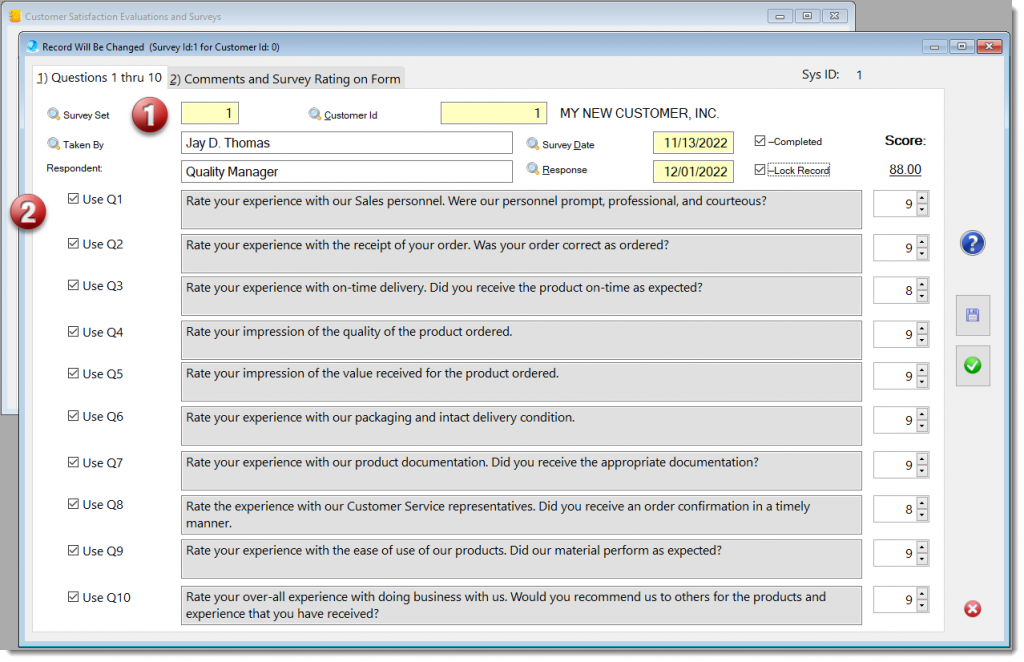Uncheck the Use Q3 checkbox
1024x662 pixels.
(x=73, y=285)
